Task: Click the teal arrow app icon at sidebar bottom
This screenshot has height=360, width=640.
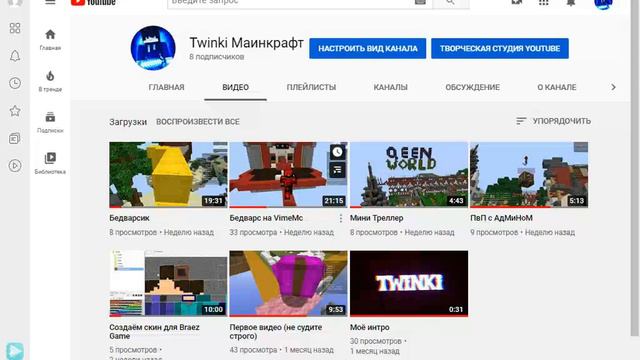Action: pyautogui.click(x=15, y=351)
